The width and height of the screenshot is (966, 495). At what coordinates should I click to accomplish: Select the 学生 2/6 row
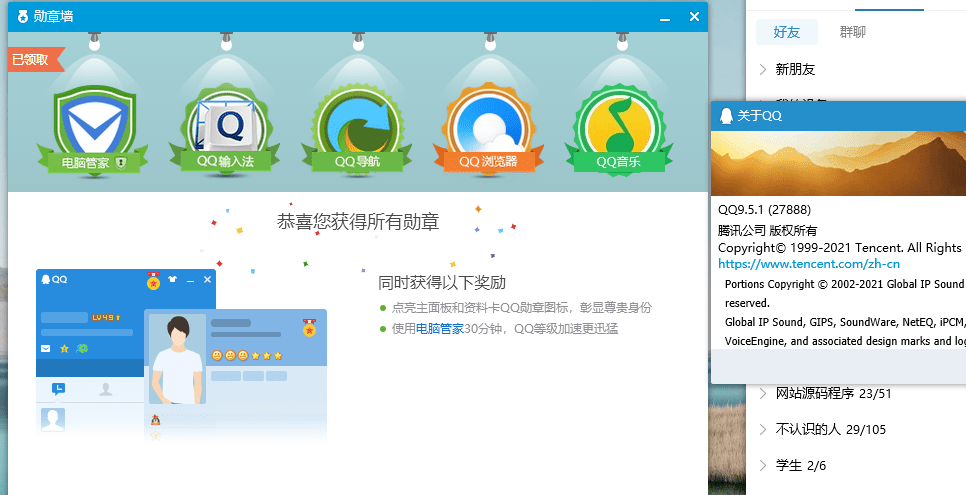(856, 465)
